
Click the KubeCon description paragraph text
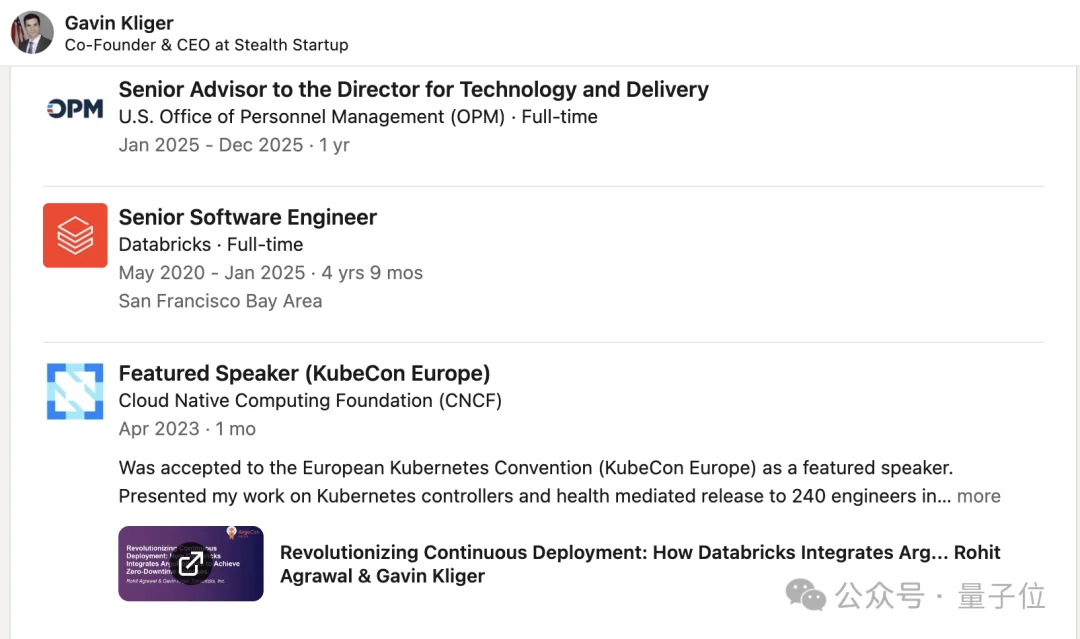(559, 482)
